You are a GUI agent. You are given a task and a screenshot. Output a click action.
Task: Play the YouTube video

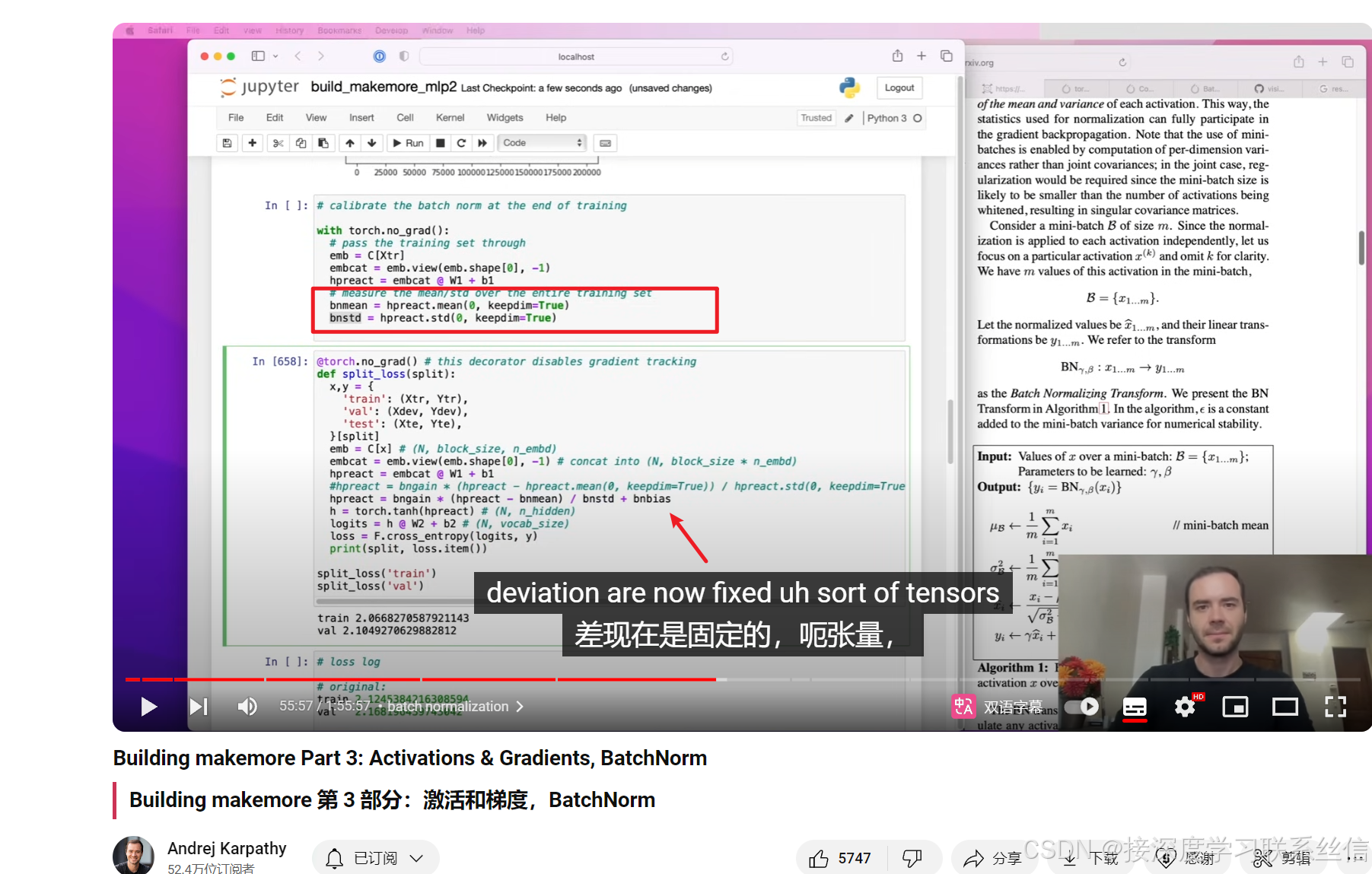point(148,707)
